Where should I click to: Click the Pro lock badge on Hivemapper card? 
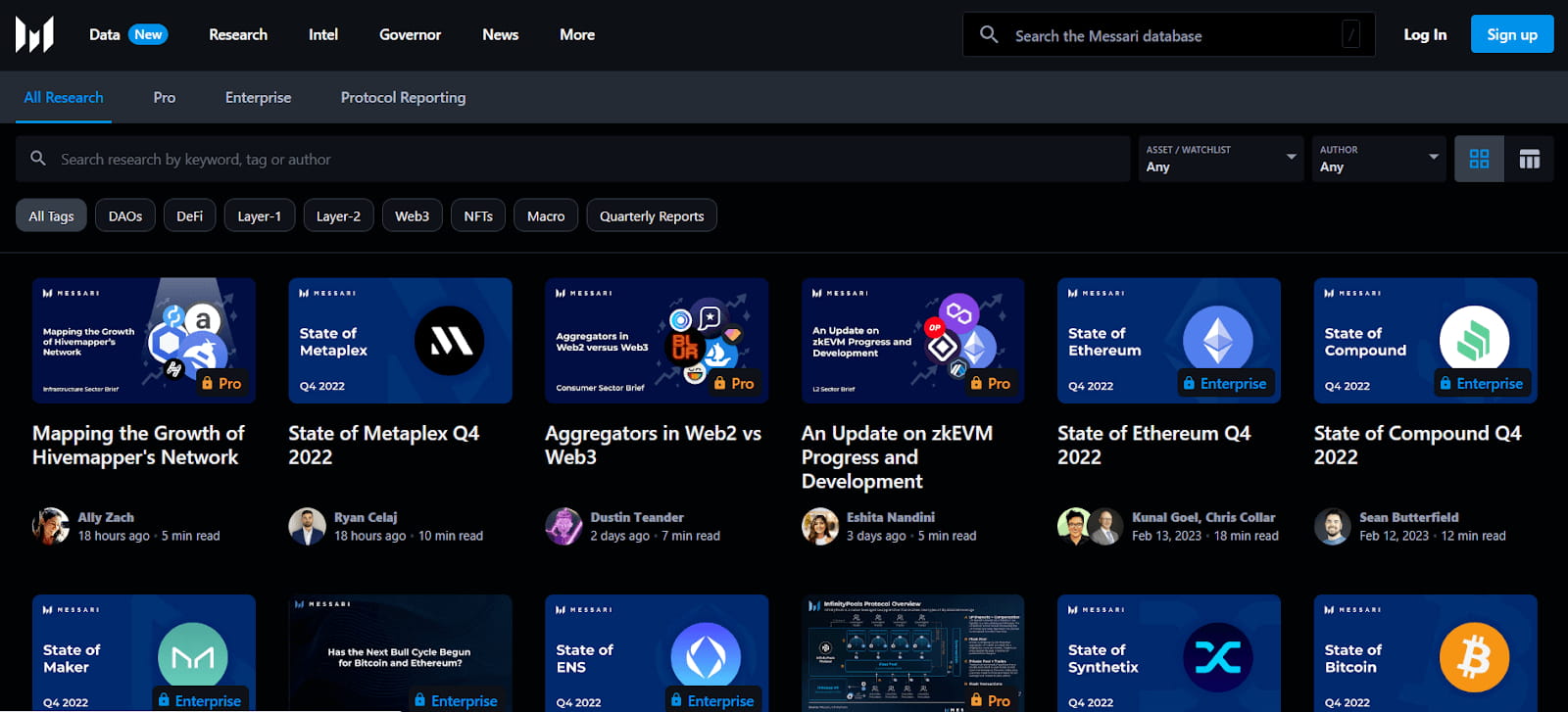pos(221,384)
